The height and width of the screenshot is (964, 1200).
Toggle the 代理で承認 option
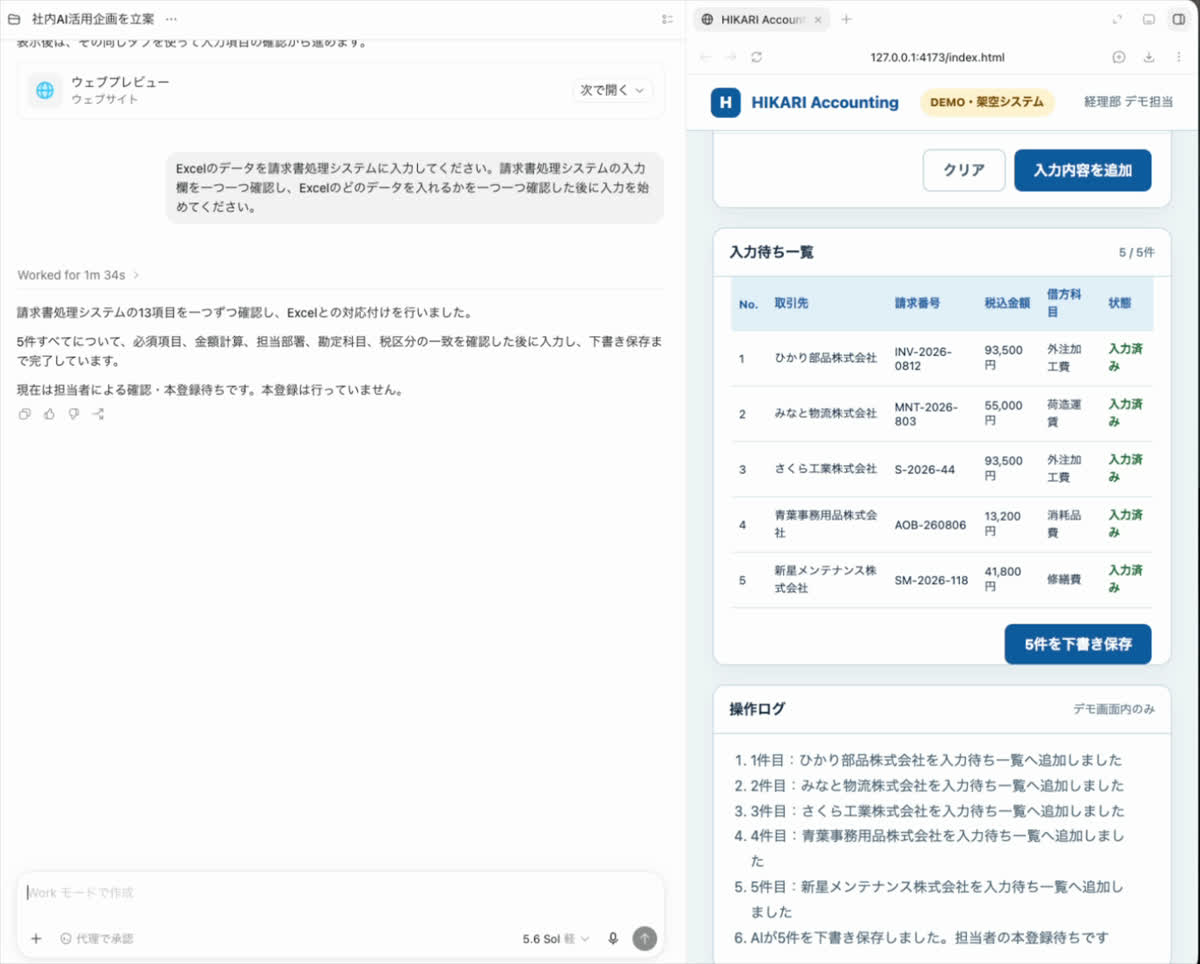coord(96,939)
